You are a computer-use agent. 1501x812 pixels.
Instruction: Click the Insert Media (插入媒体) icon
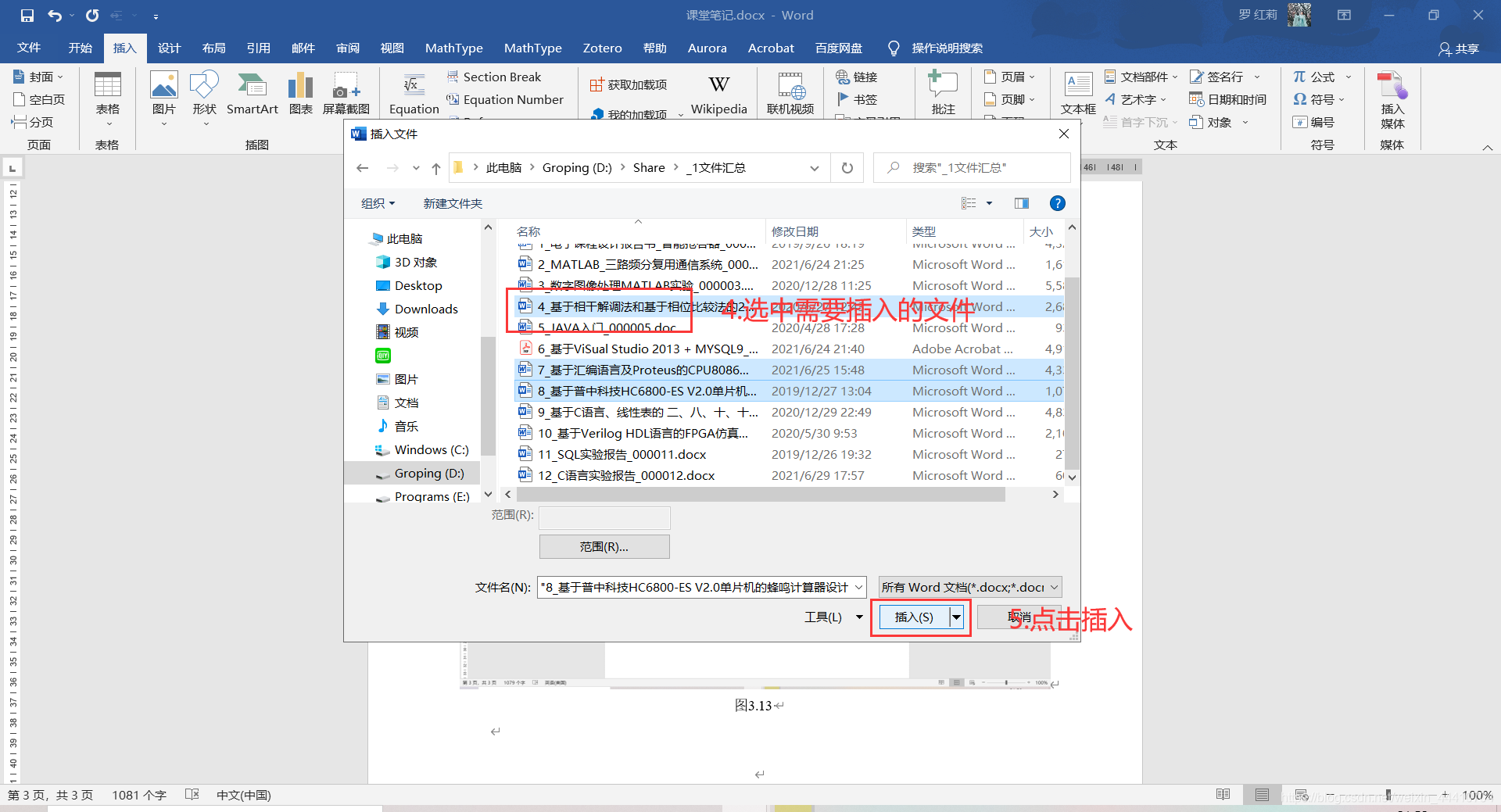(x=1392, y=100)
